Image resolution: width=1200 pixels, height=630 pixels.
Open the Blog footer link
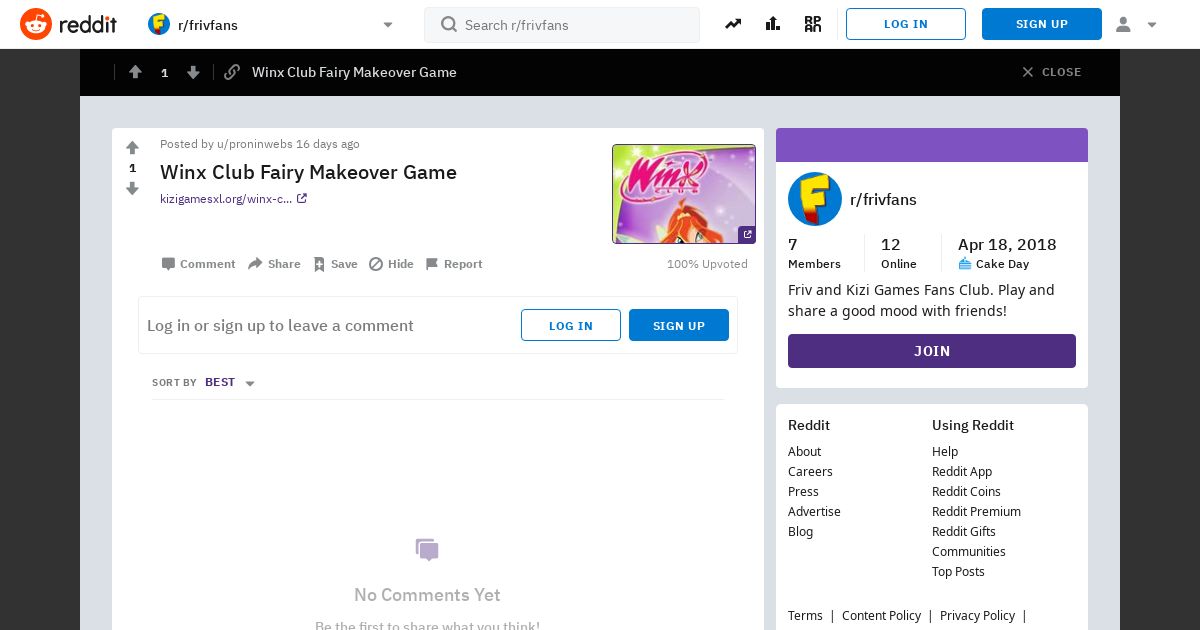coord(800,532)
